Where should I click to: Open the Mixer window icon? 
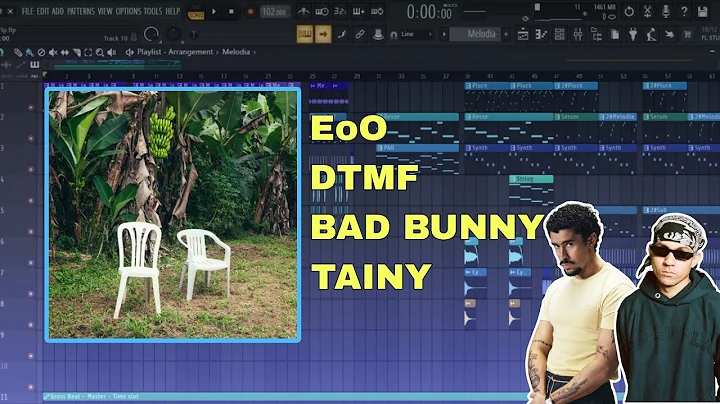[x=578, y=34]
